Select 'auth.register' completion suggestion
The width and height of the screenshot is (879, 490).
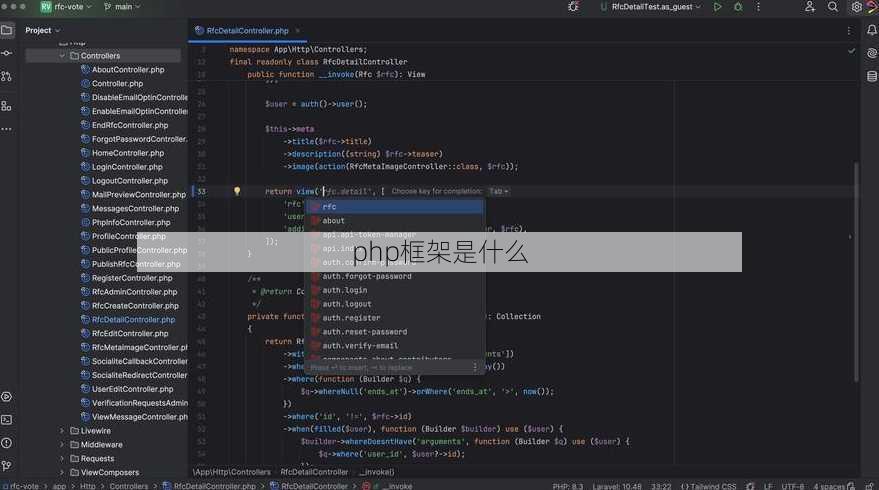pos(395,318)
